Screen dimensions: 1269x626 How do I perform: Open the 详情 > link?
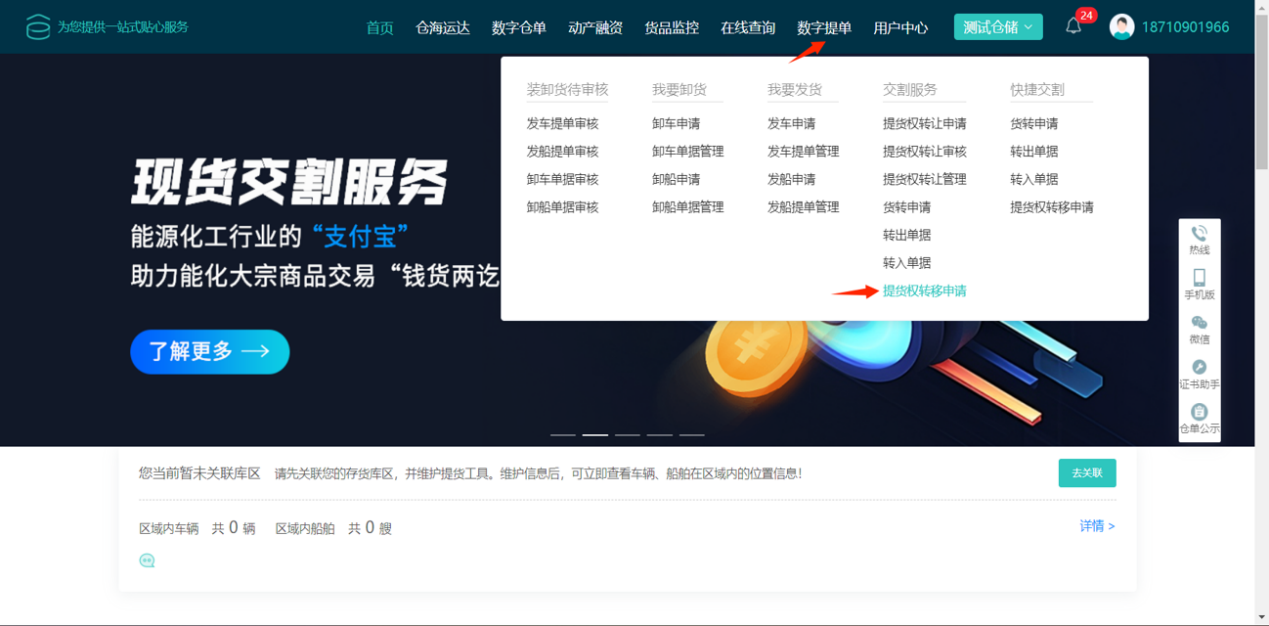coord(1096,526)
